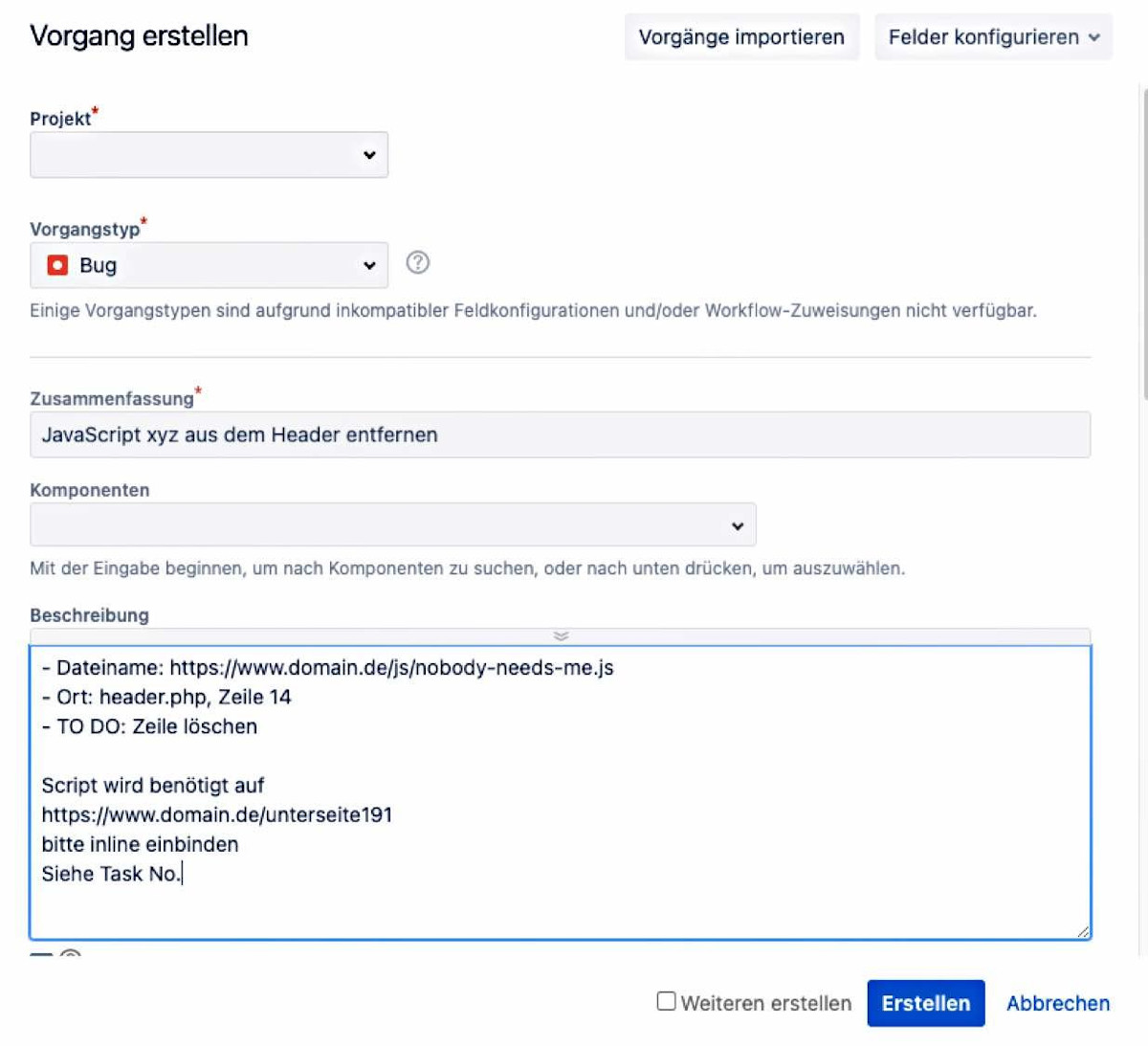Open the Komponenten dropdown
The height and width of the screenshot is (1046, 1148).
coord(393,525)
